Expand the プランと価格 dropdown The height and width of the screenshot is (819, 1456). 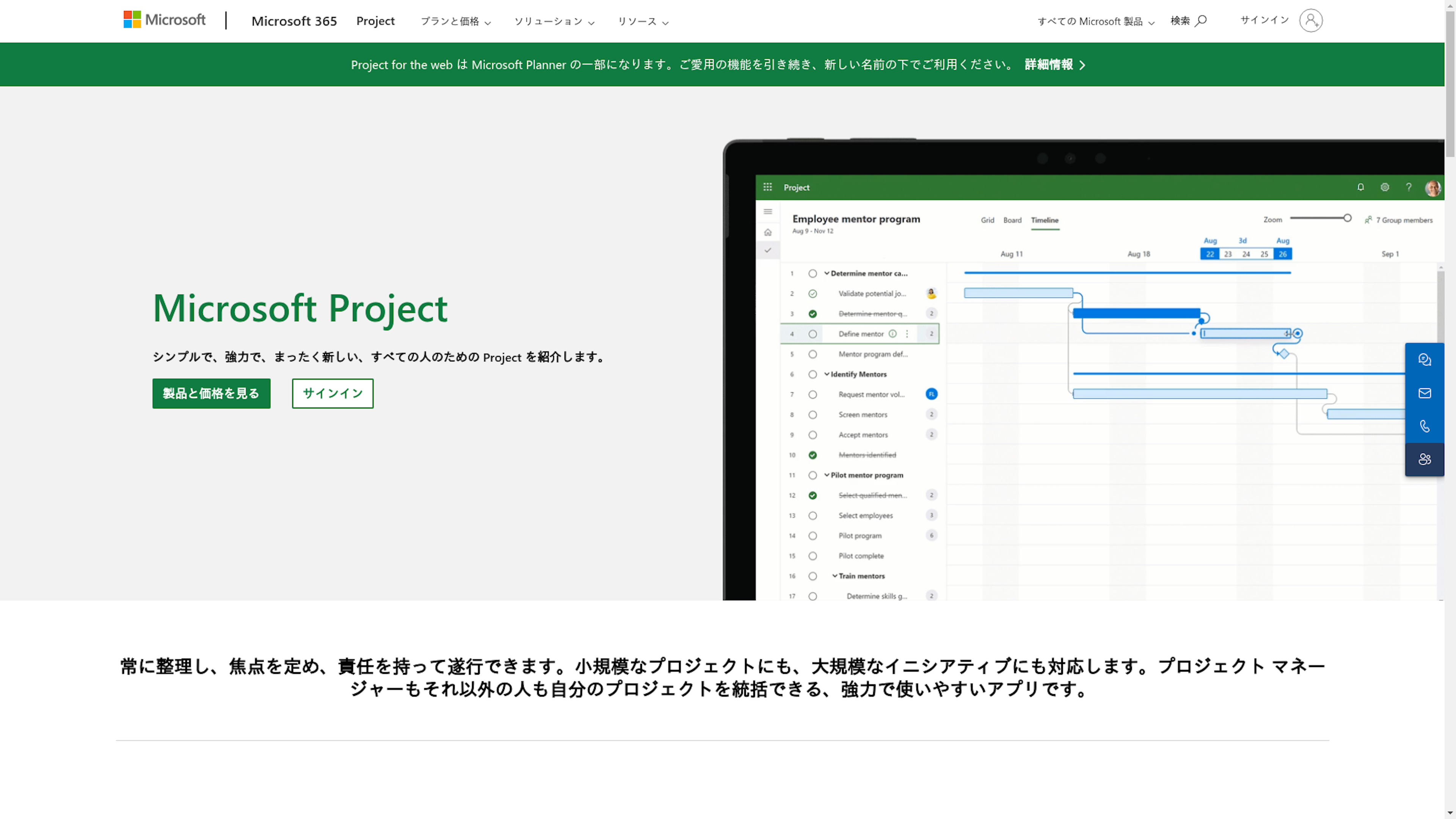[455, 22]
